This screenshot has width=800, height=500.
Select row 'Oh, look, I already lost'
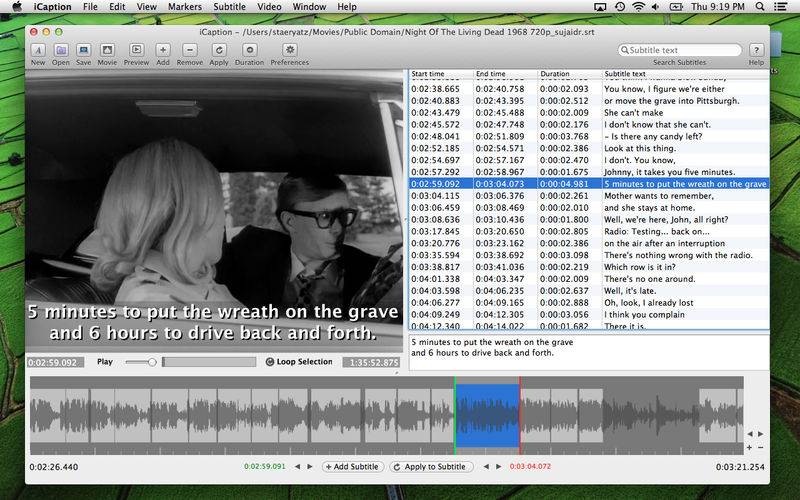pos(589,303)
